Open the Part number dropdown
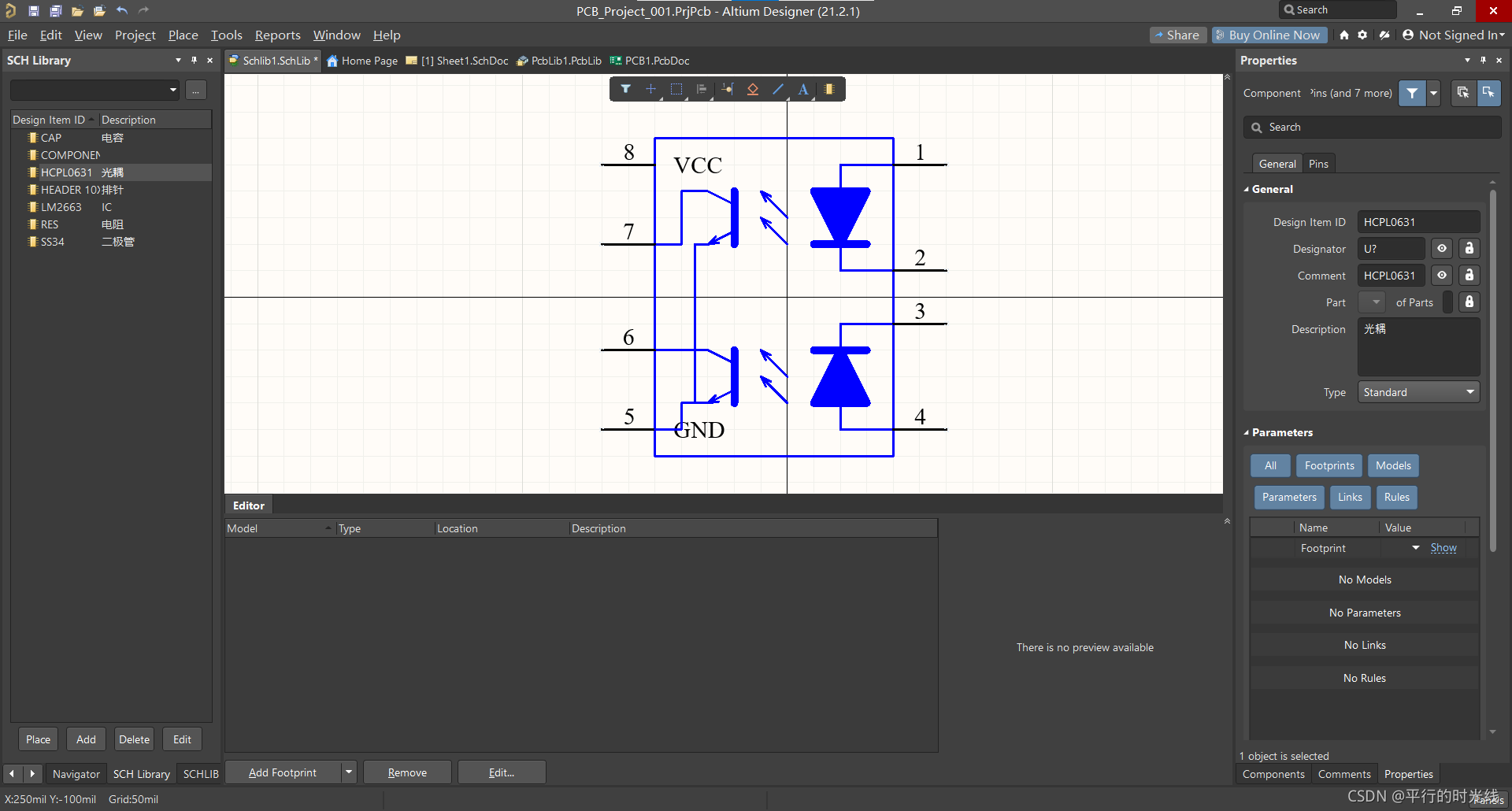Viewport: 1512px width, 811px height. 1372,302
